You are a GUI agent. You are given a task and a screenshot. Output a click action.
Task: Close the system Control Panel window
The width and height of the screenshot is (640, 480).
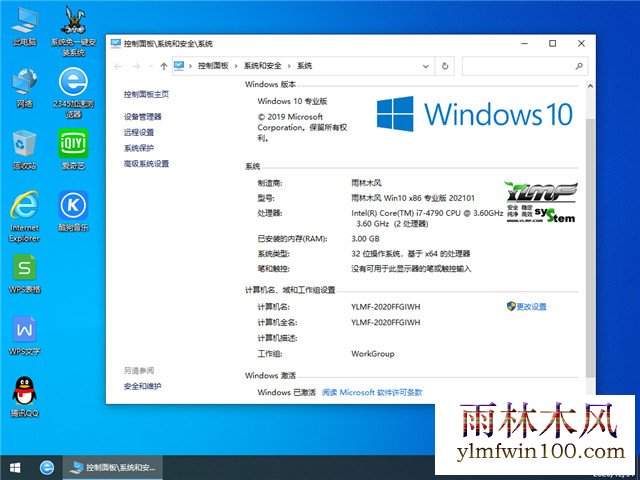pyautogui.click(x=581, y=43)
